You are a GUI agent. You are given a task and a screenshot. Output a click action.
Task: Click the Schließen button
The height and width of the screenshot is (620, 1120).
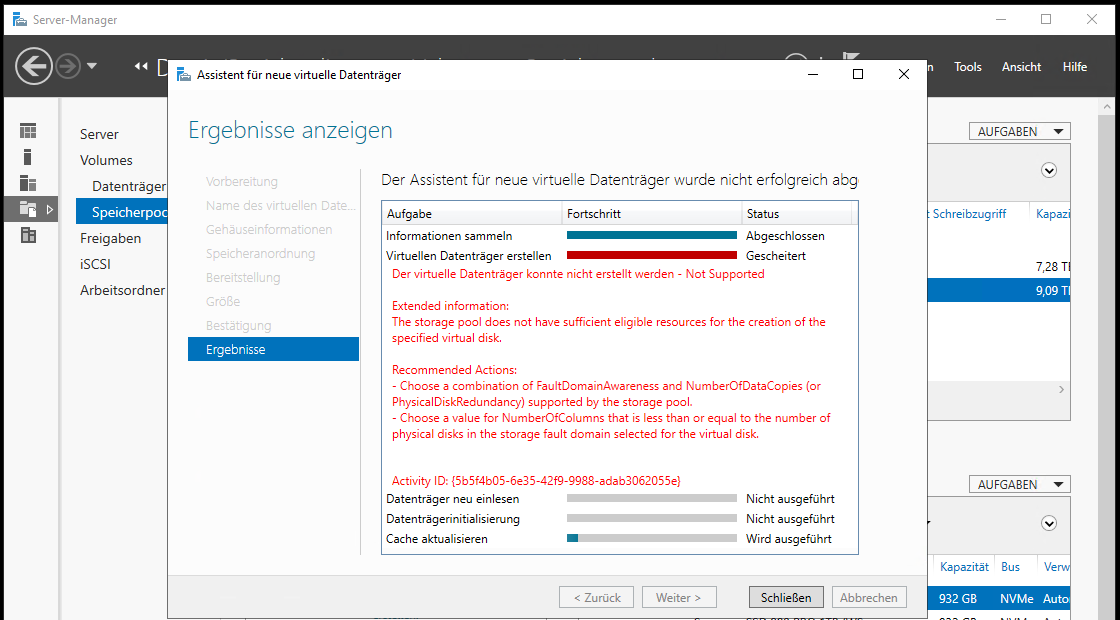[786, 597]
